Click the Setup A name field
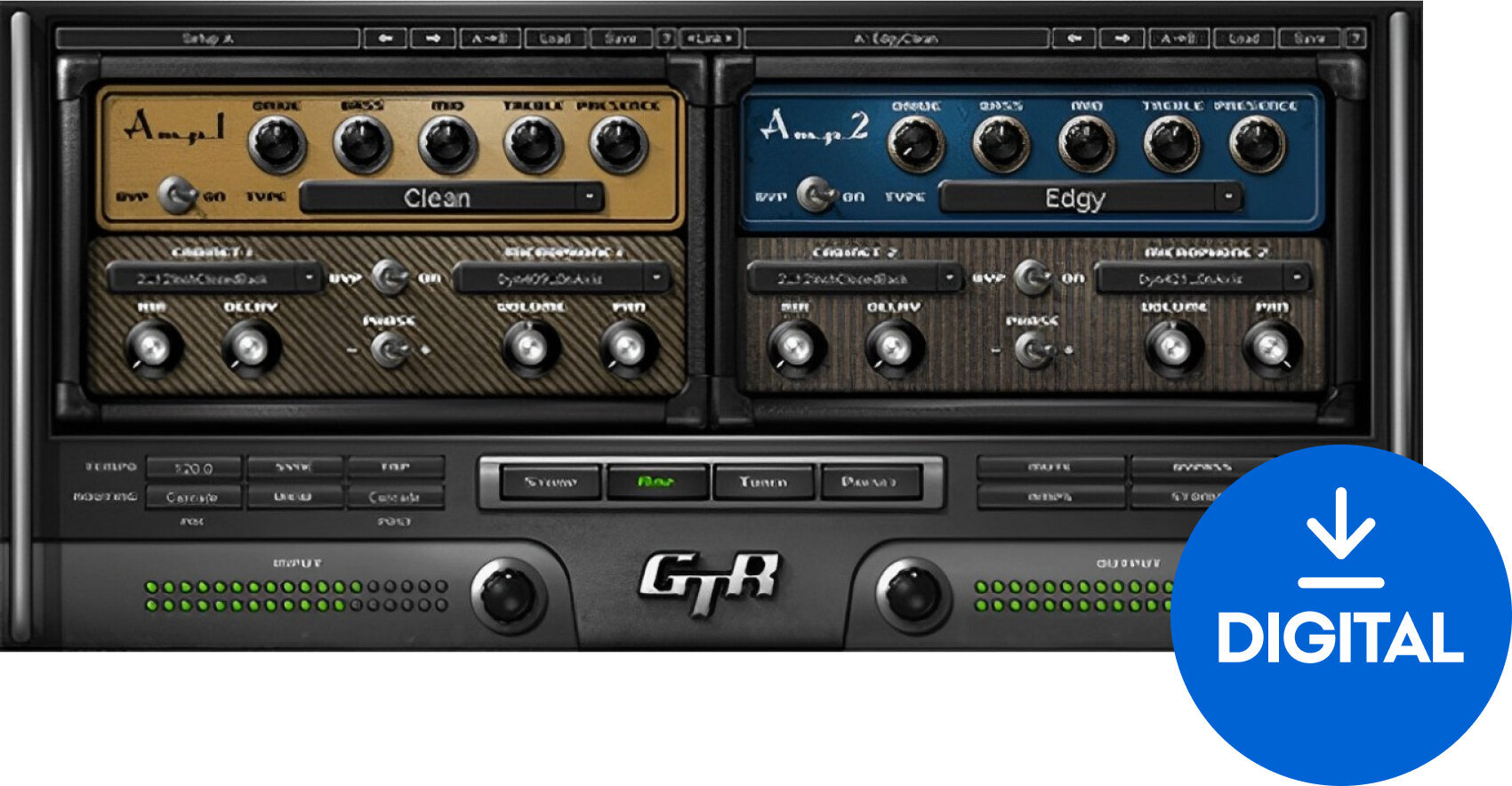 pos(208,38)
